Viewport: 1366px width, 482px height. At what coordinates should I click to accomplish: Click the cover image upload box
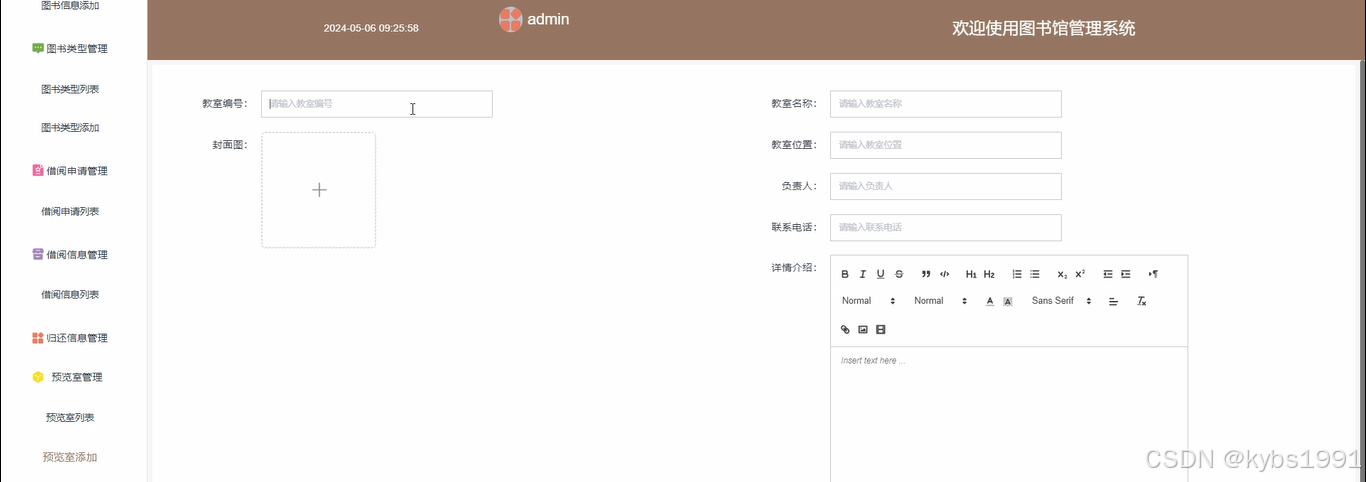pos(319,190)
